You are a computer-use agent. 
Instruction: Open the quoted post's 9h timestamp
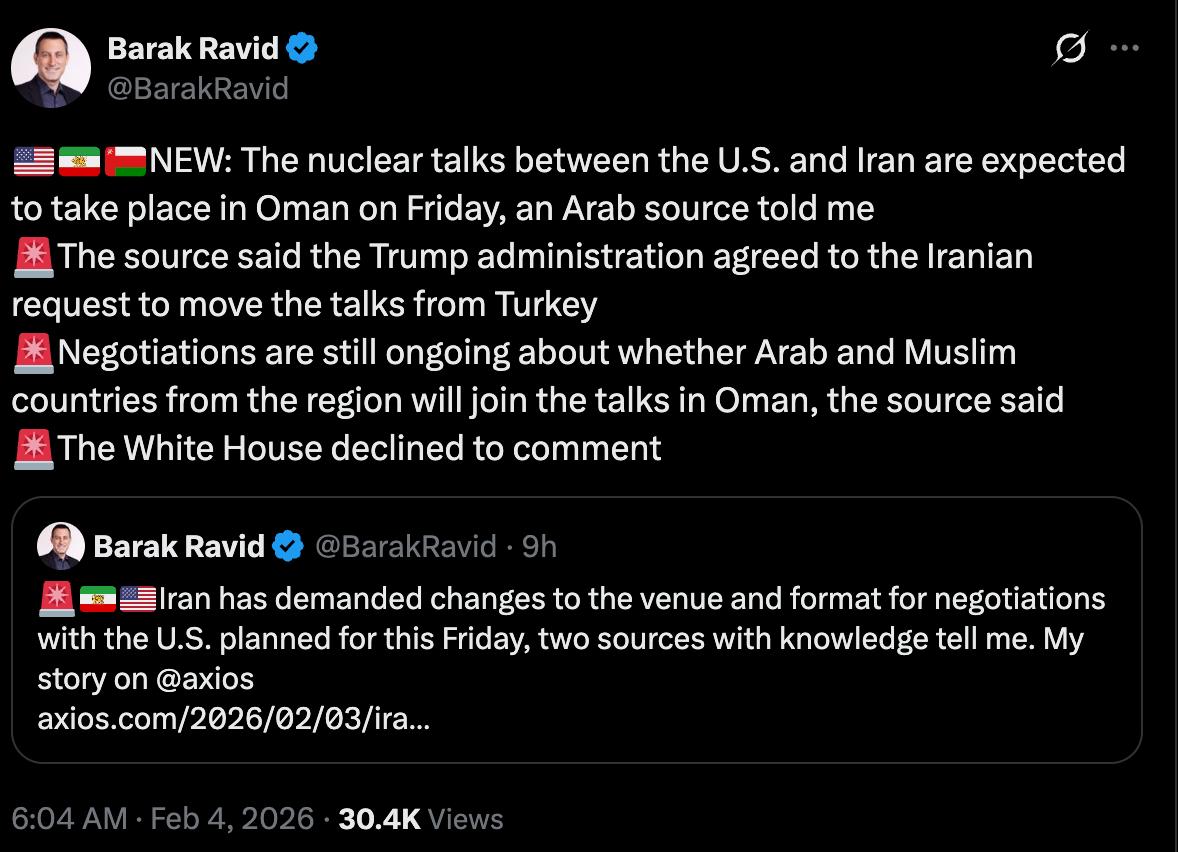coord(539,546)
